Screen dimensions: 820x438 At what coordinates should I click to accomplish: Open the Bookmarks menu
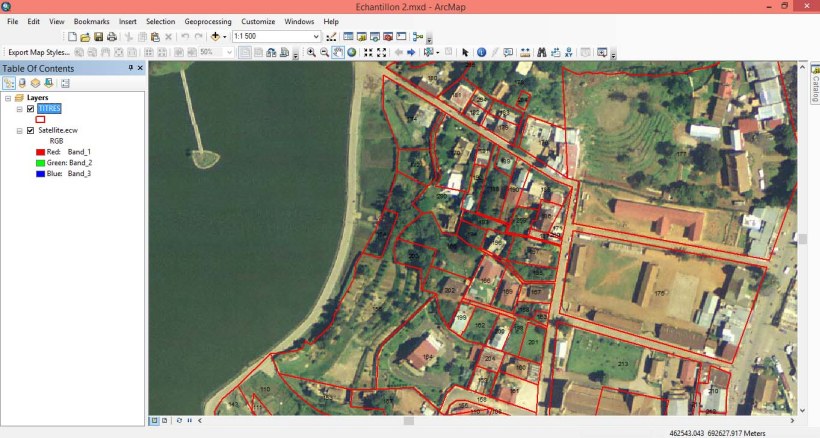[92, 21]
